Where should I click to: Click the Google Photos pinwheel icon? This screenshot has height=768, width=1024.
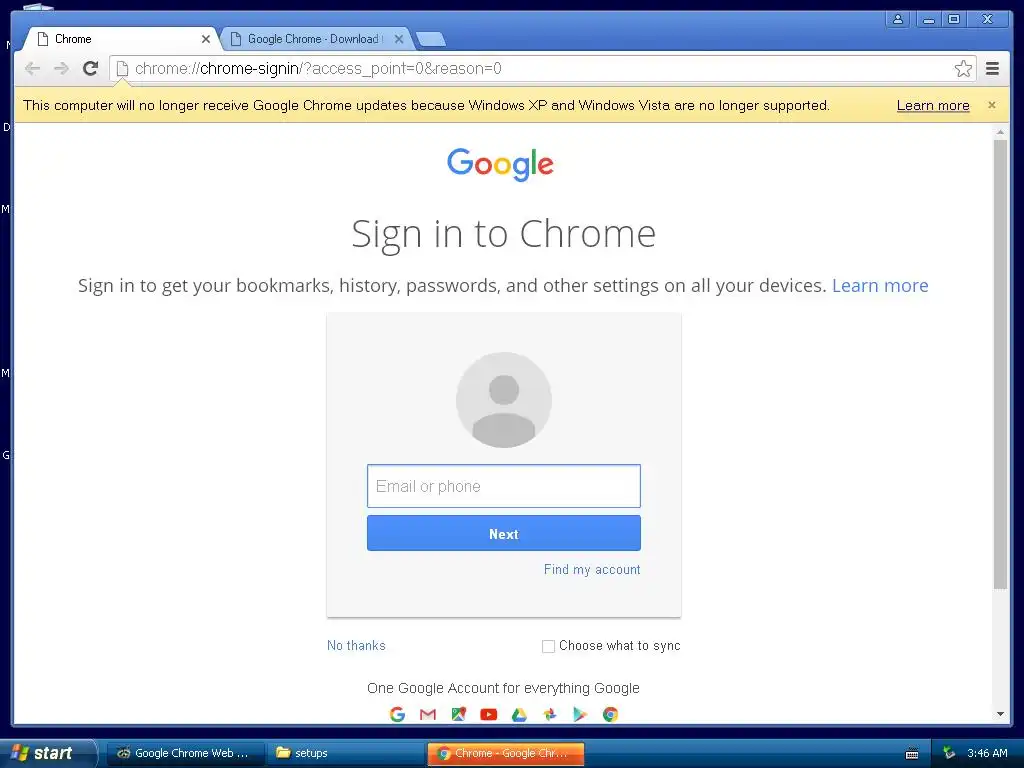pos(550,714)
